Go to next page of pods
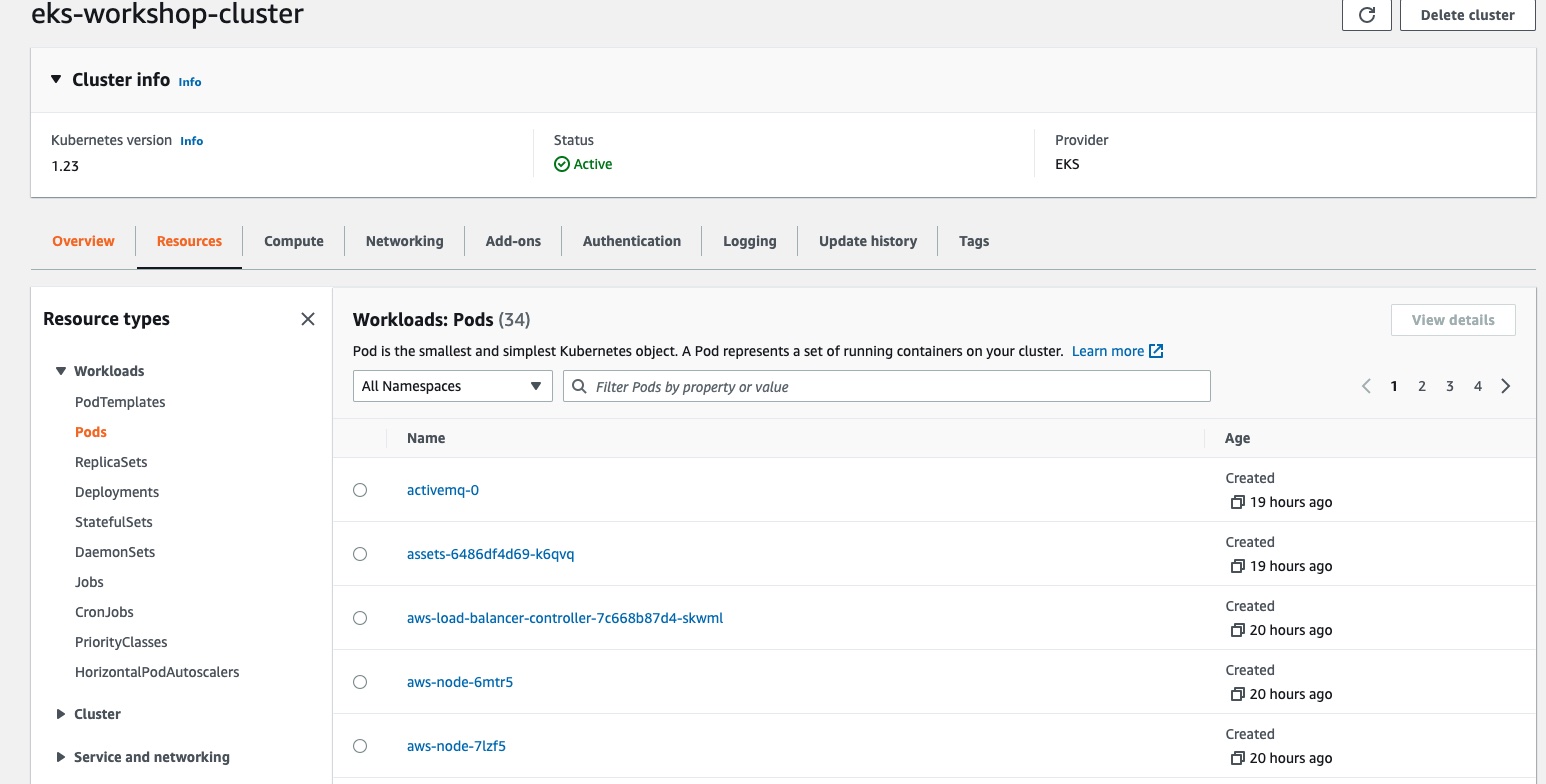This screenshot has height=784, width=1546. [1506, 386]
